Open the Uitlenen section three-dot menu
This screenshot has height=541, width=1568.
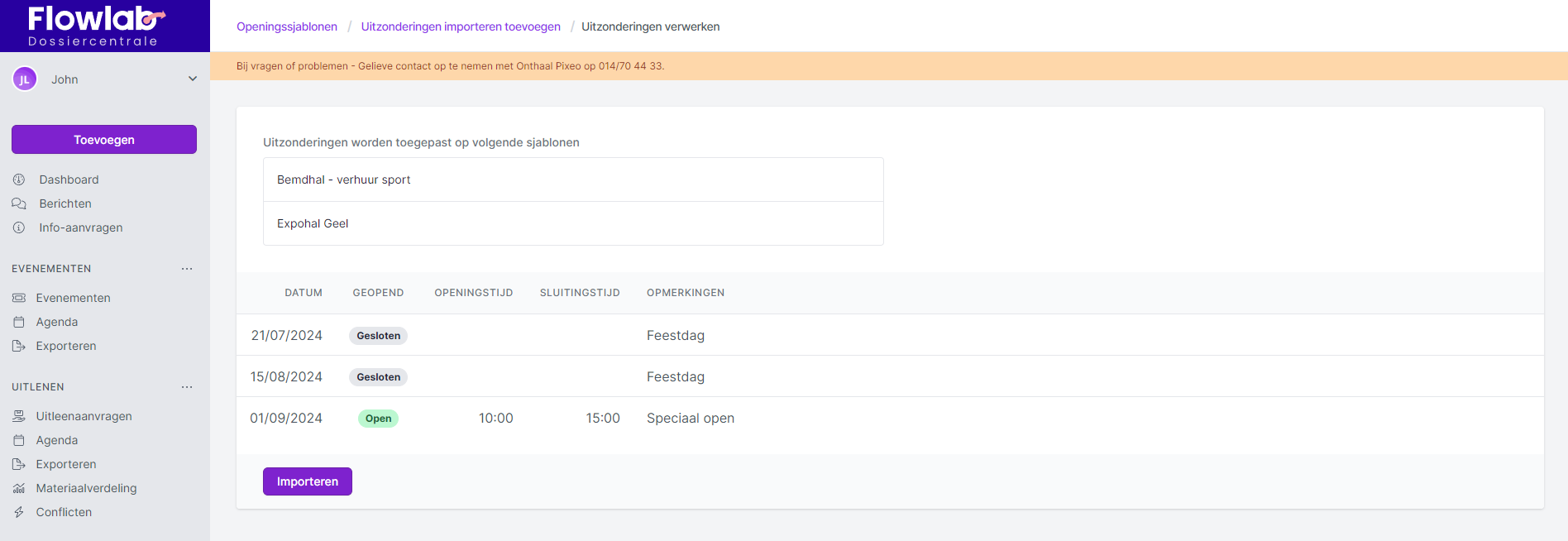point(187,387)
